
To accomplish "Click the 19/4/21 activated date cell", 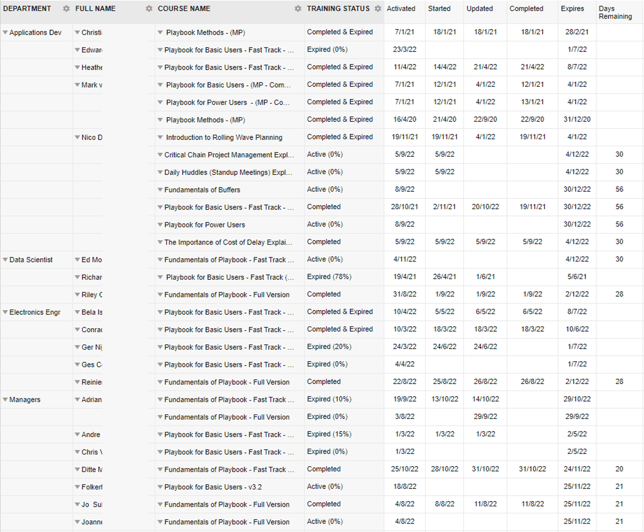I will [405, 277].
